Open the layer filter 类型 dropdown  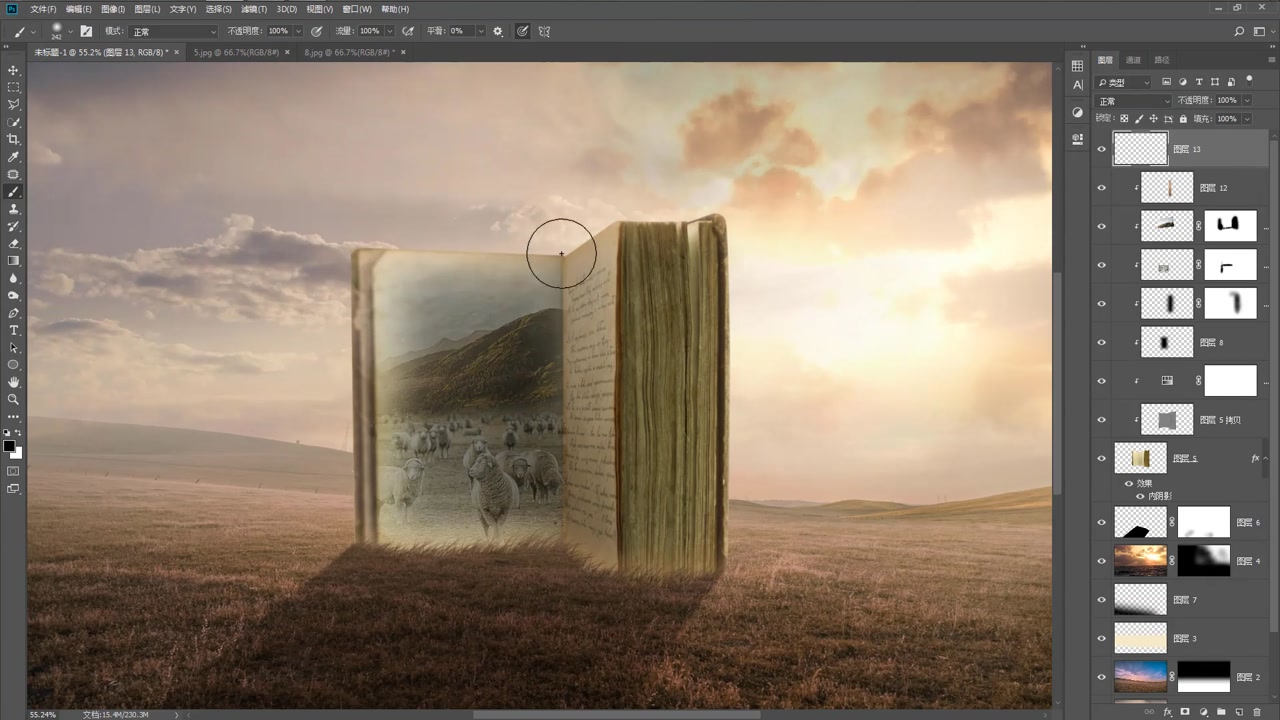(1124, 82)
